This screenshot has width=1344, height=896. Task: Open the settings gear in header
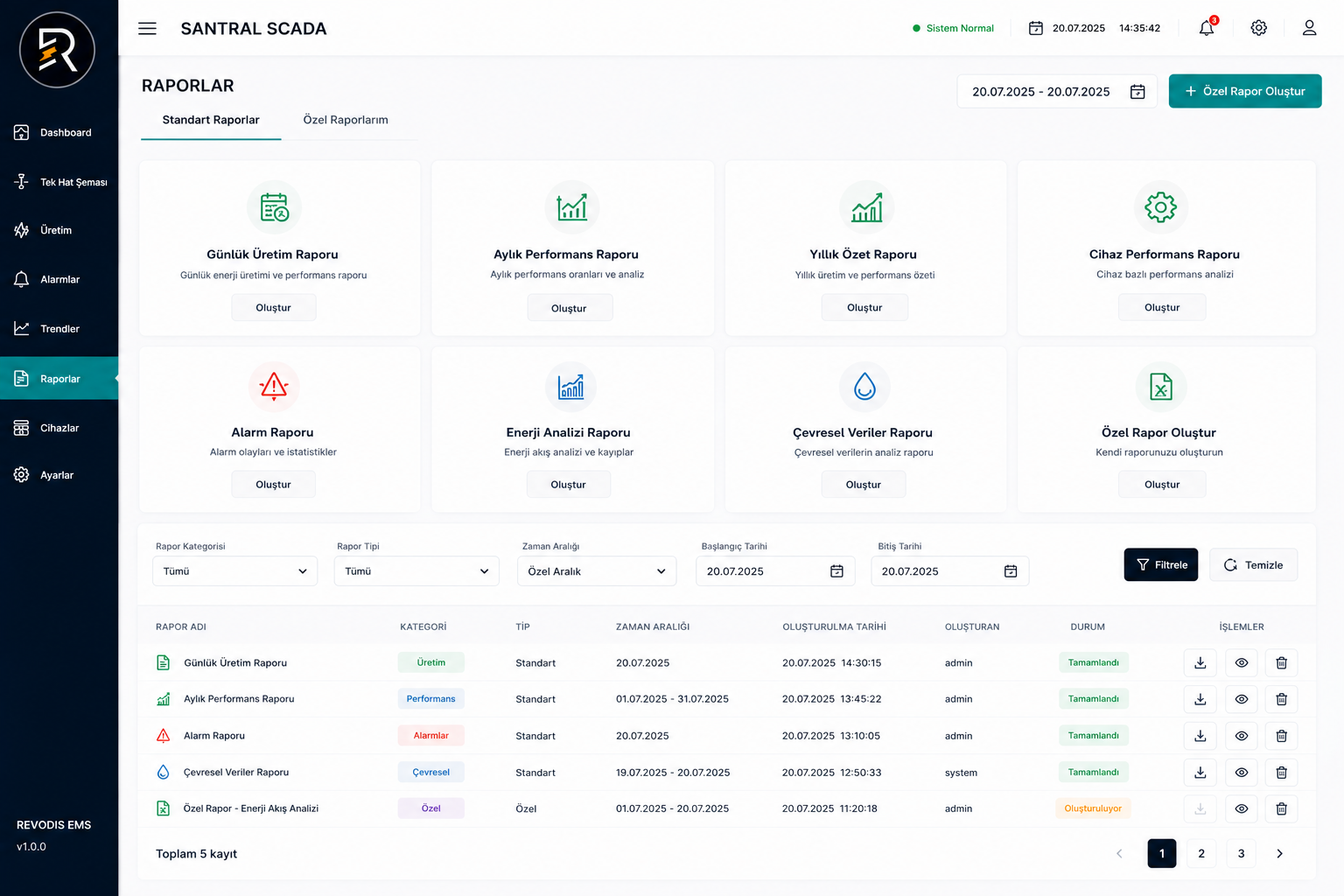1258,28
